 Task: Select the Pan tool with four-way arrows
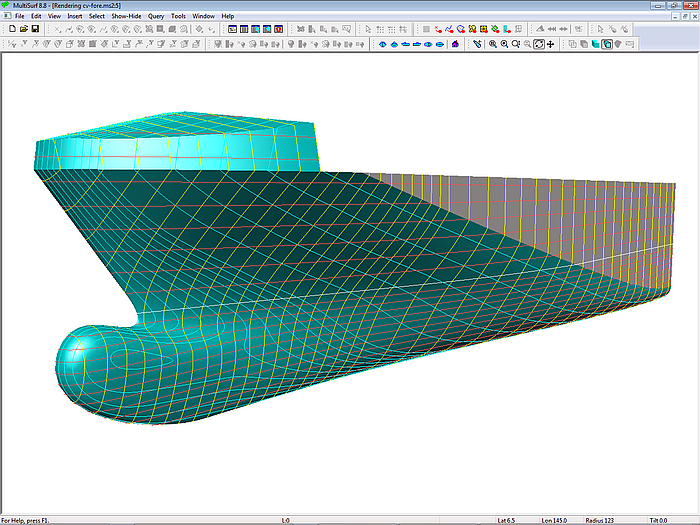pyautogui.click(x=551, y=44)
